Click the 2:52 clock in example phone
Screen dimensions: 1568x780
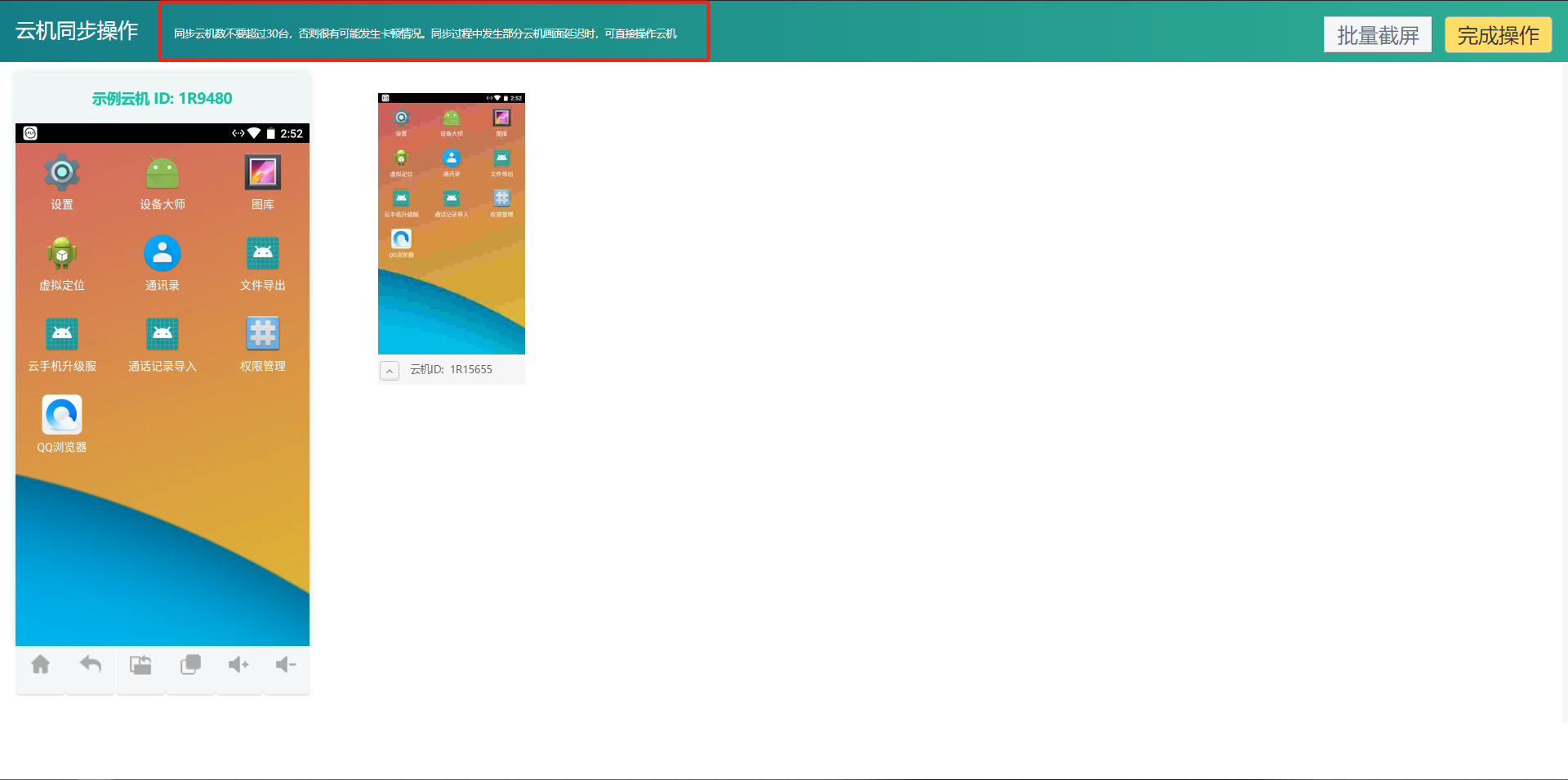pyautogui.click(x=292, y=133)
